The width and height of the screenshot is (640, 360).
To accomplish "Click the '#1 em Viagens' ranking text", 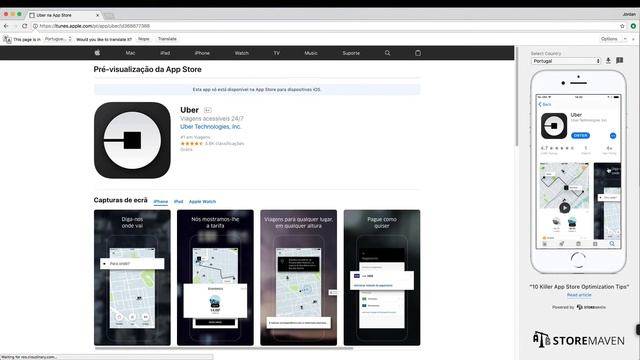I will click(196, 137).
